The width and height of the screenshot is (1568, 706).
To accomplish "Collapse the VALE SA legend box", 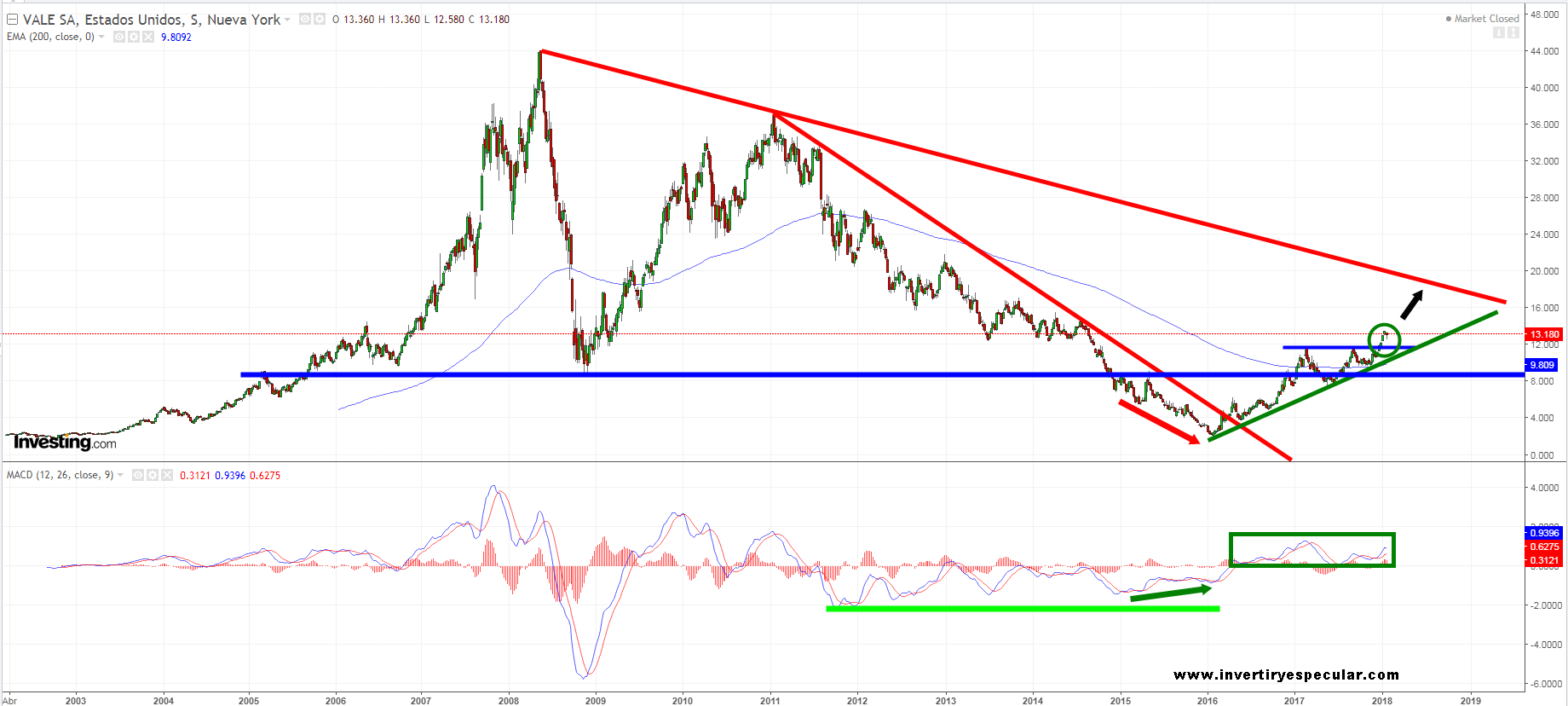I will [12, 19].
